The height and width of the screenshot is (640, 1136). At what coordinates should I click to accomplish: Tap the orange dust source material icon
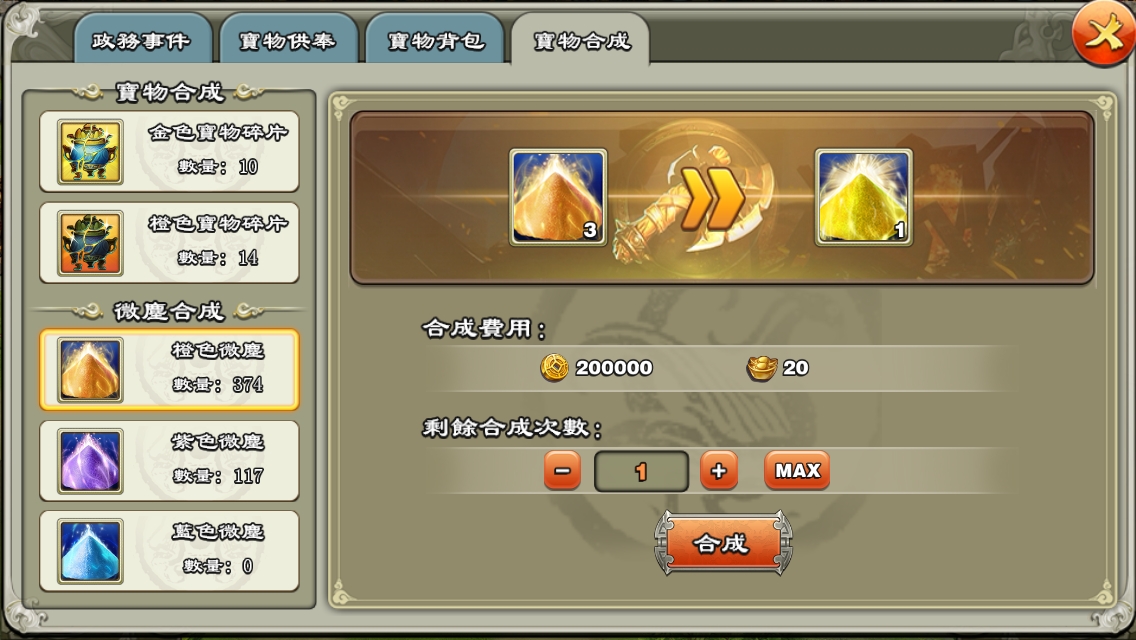(558, 197)
